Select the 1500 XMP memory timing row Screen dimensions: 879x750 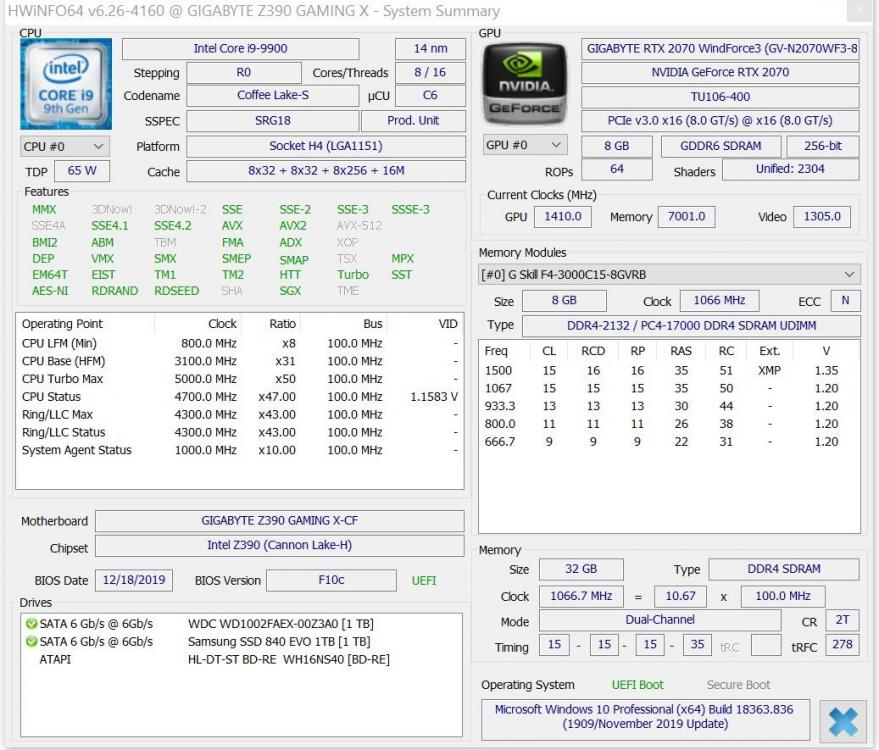pyautogui.click(x=669, y=371)
